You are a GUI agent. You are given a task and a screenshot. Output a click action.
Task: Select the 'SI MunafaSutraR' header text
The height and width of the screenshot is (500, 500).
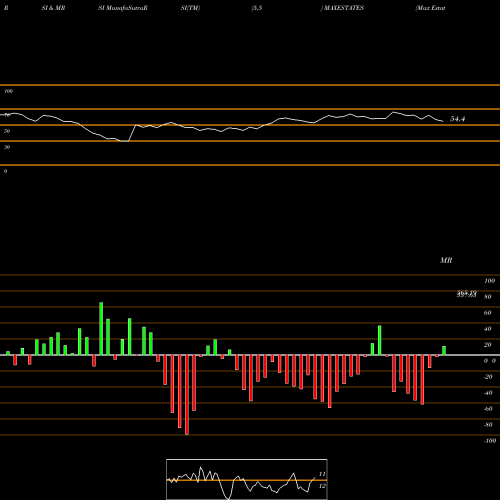(x=123, y=8)
